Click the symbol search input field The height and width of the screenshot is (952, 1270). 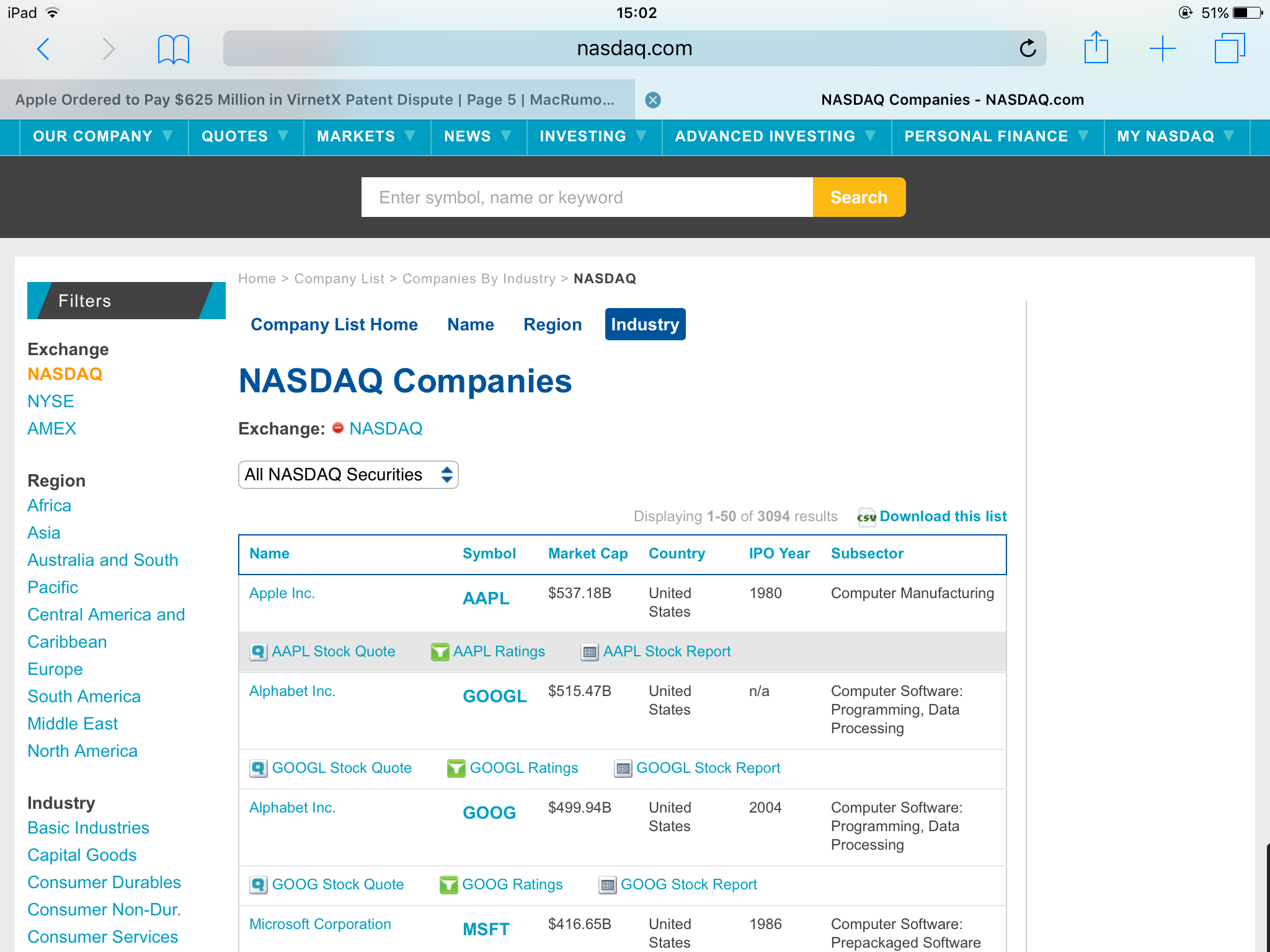(x=587, y=197)
